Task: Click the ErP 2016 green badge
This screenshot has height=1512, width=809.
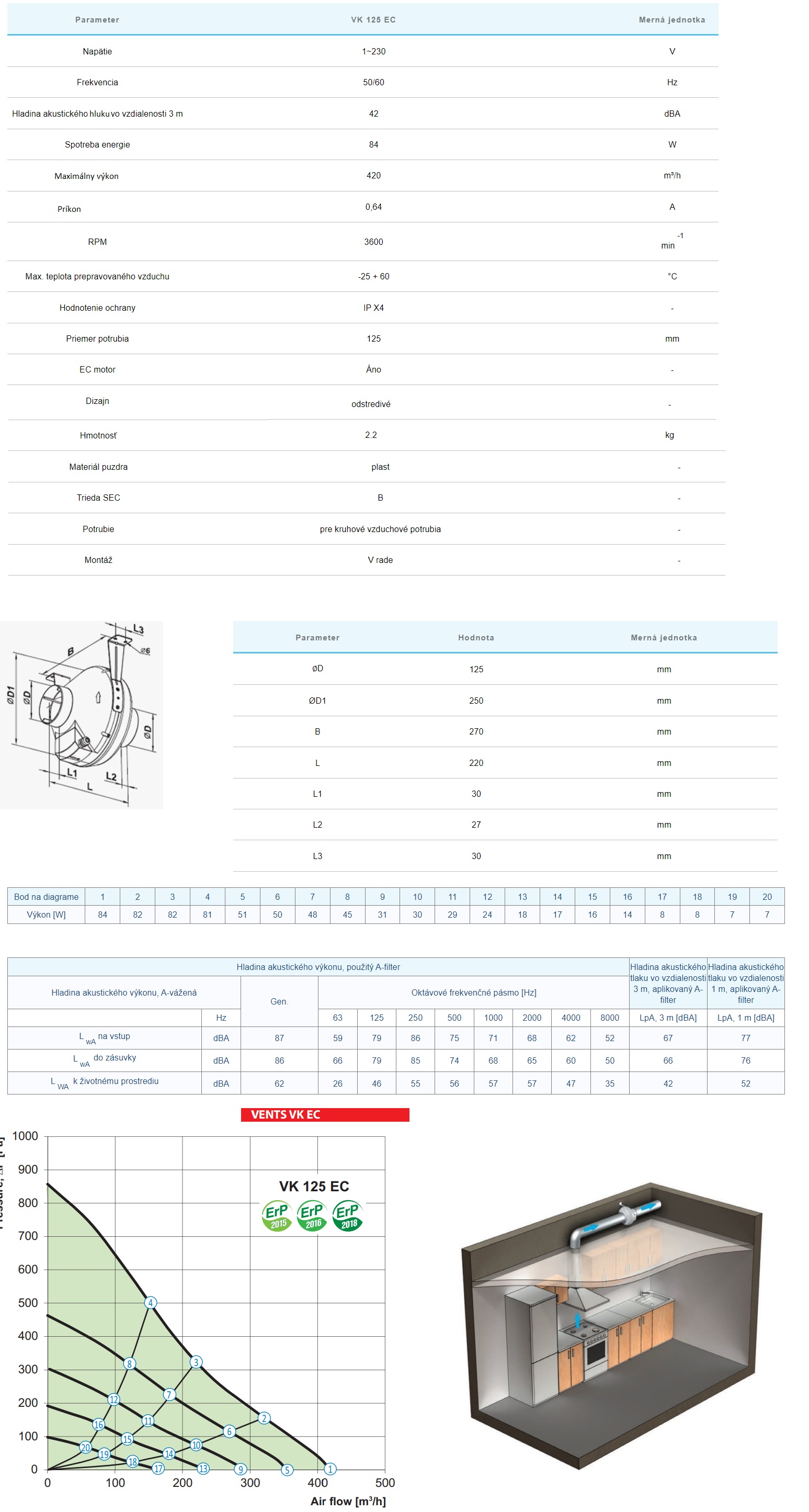Action: 312,1215
